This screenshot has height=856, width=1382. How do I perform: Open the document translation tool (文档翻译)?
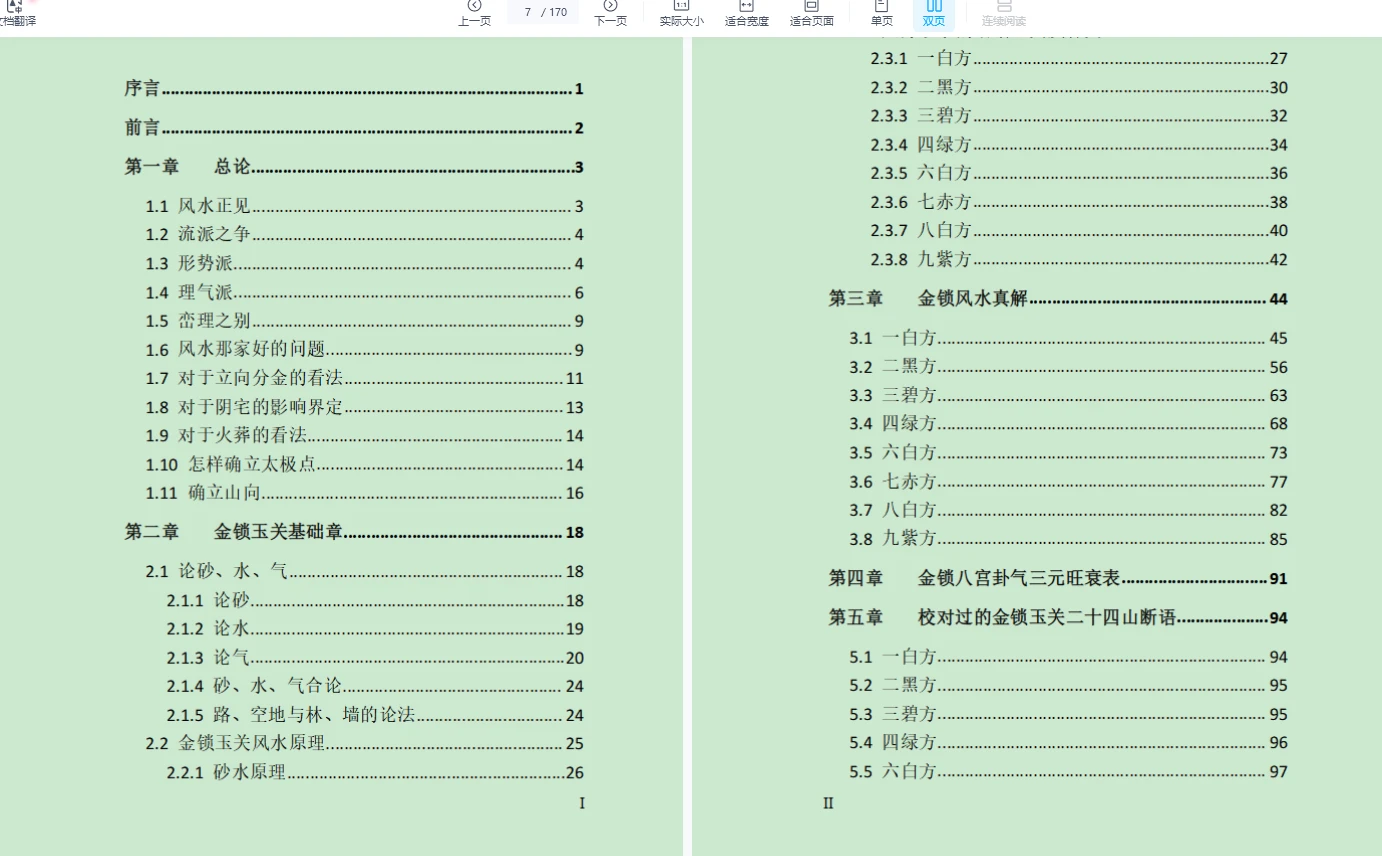tap(15, 14)
